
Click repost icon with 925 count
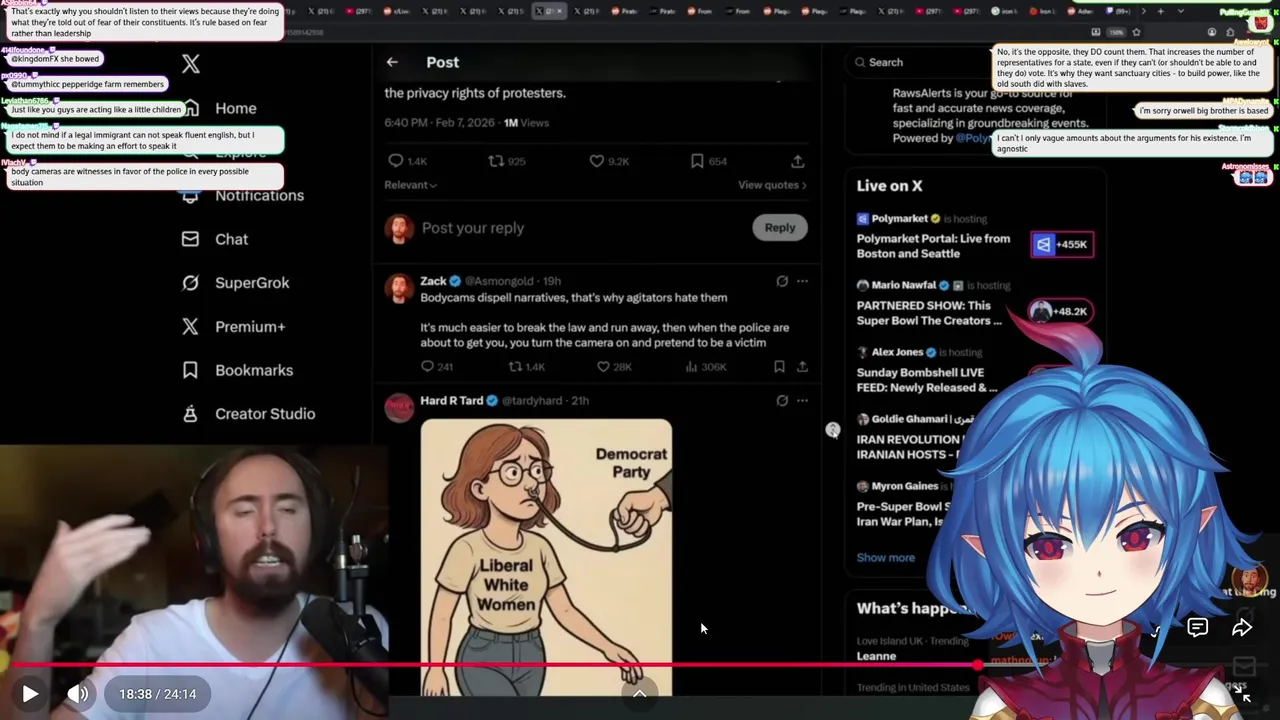coord(495,161)
